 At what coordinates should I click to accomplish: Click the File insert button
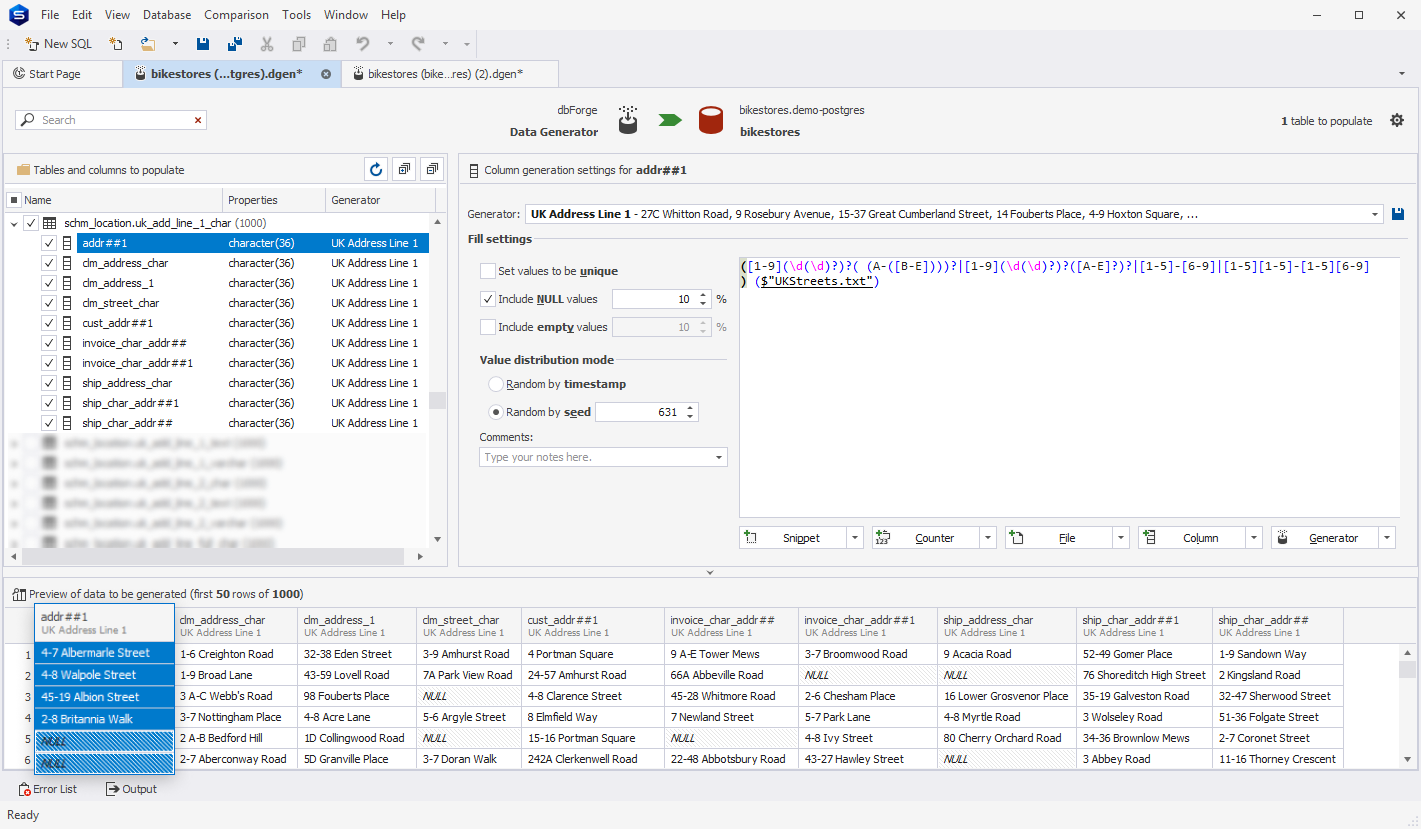[x=1059, y=538]
